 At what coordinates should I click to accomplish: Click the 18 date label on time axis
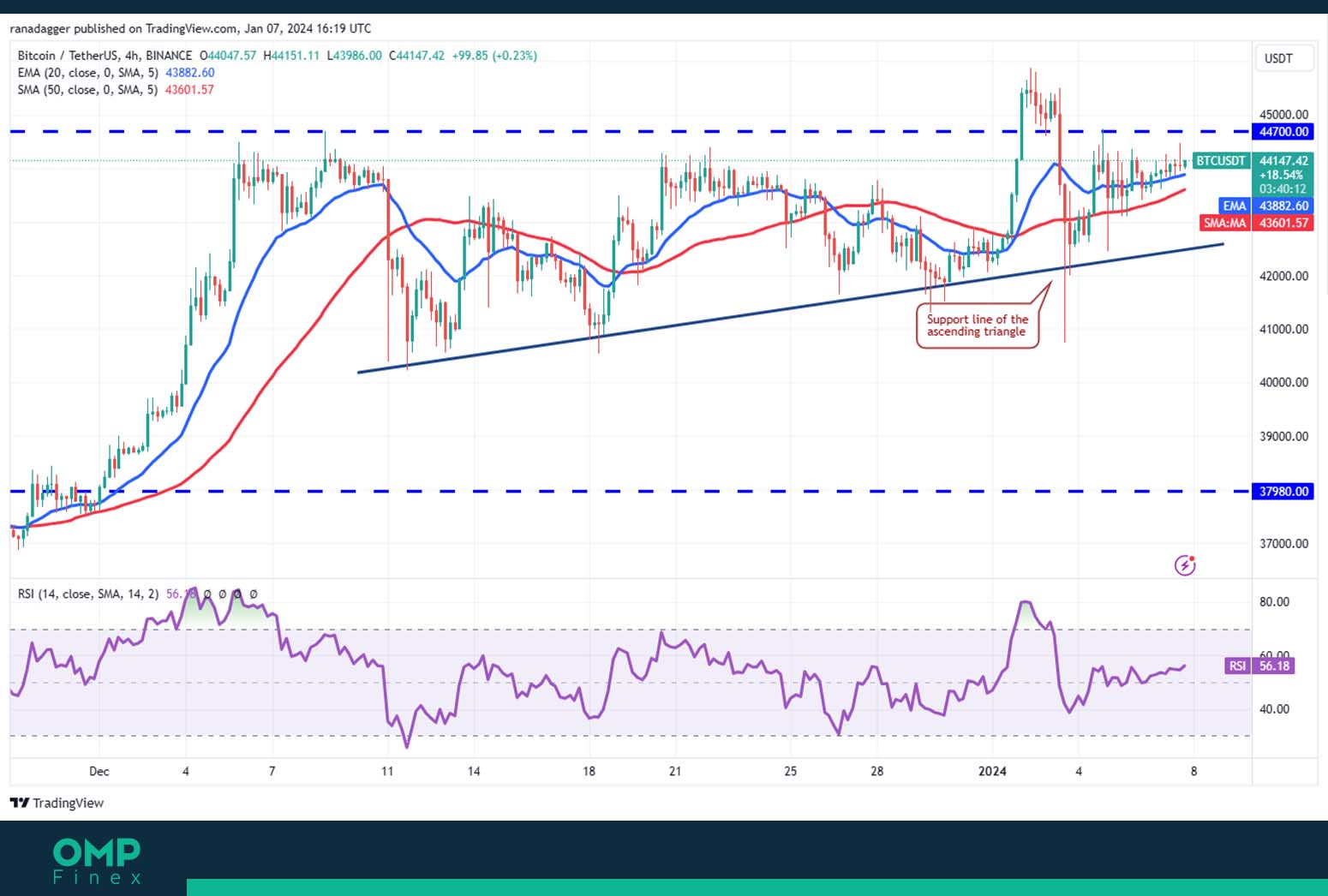(x=589, y=771)
